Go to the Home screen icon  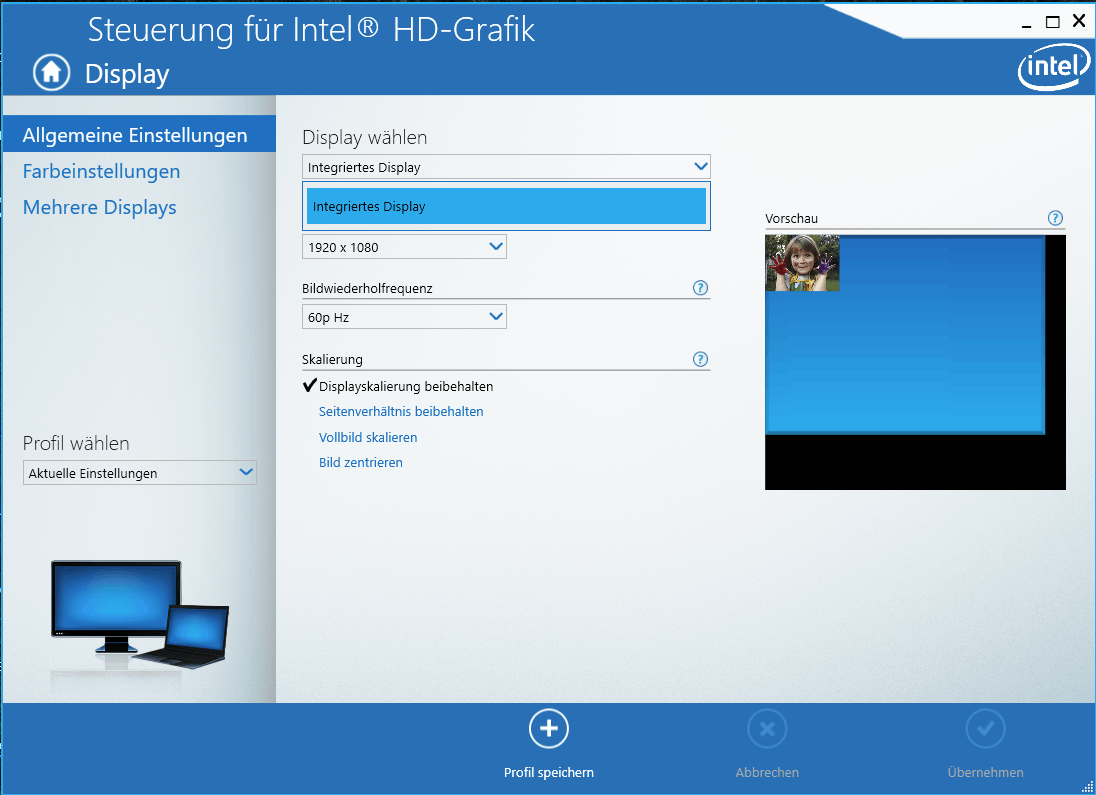pos(52,72)
